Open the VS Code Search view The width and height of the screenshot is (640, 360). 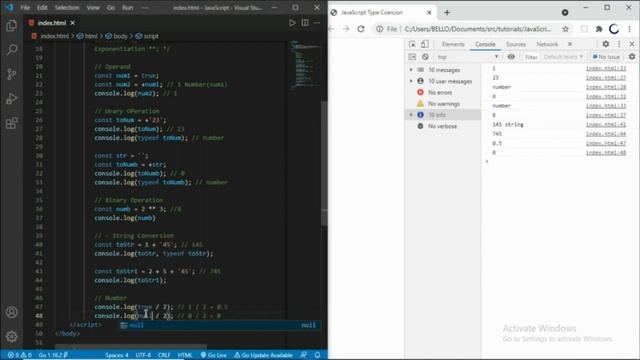[x=11, y=50]
